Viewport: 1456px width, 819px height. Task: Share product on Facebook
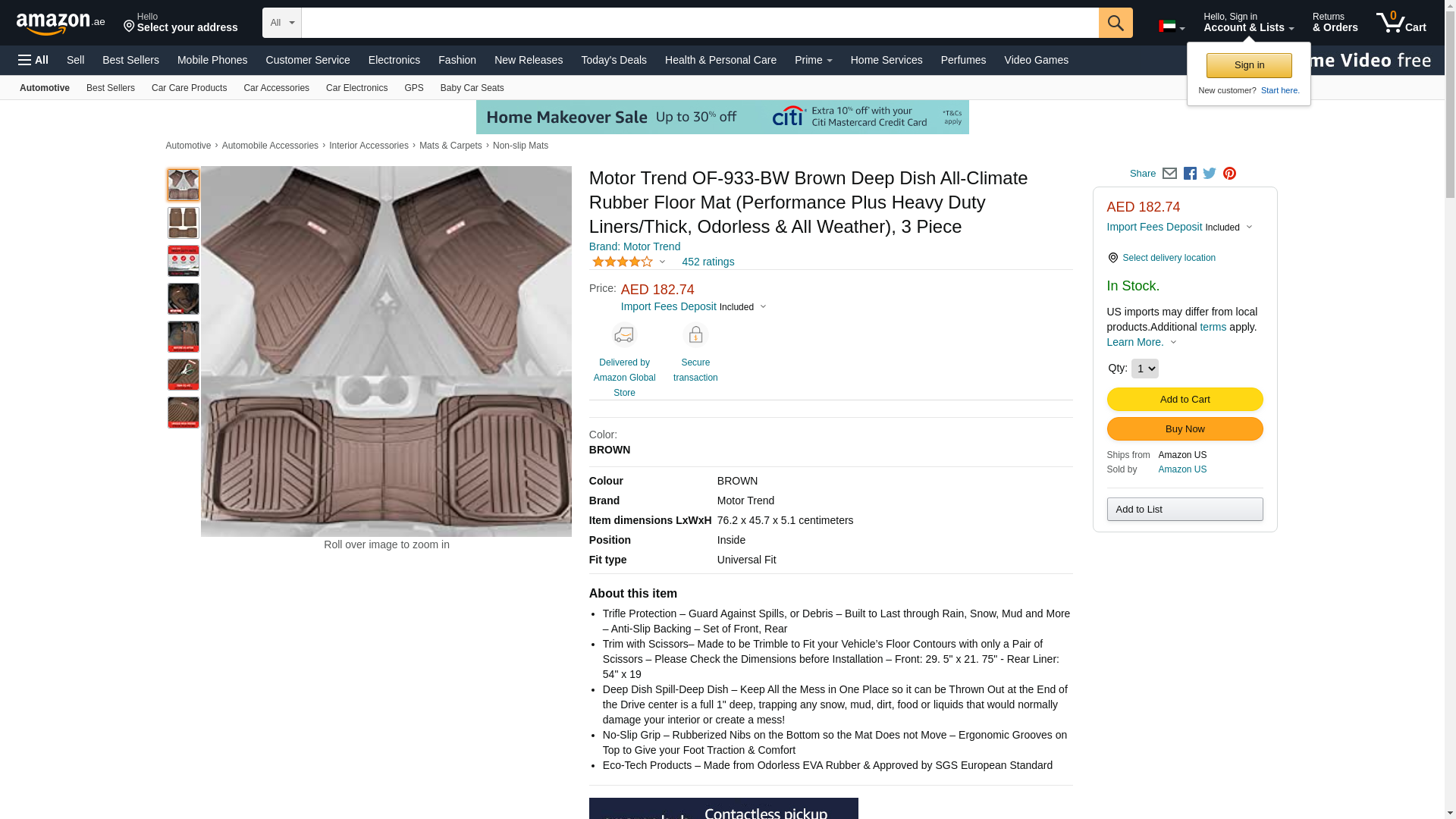coord(1190,174)
